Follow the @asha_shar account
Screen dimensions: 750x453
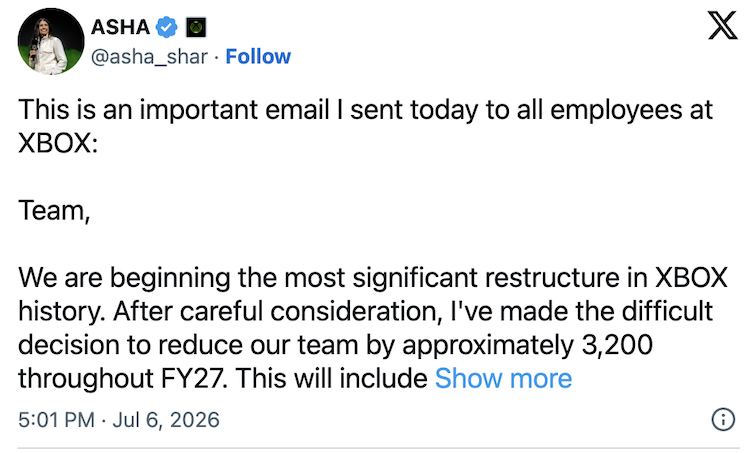click(258, 56)
